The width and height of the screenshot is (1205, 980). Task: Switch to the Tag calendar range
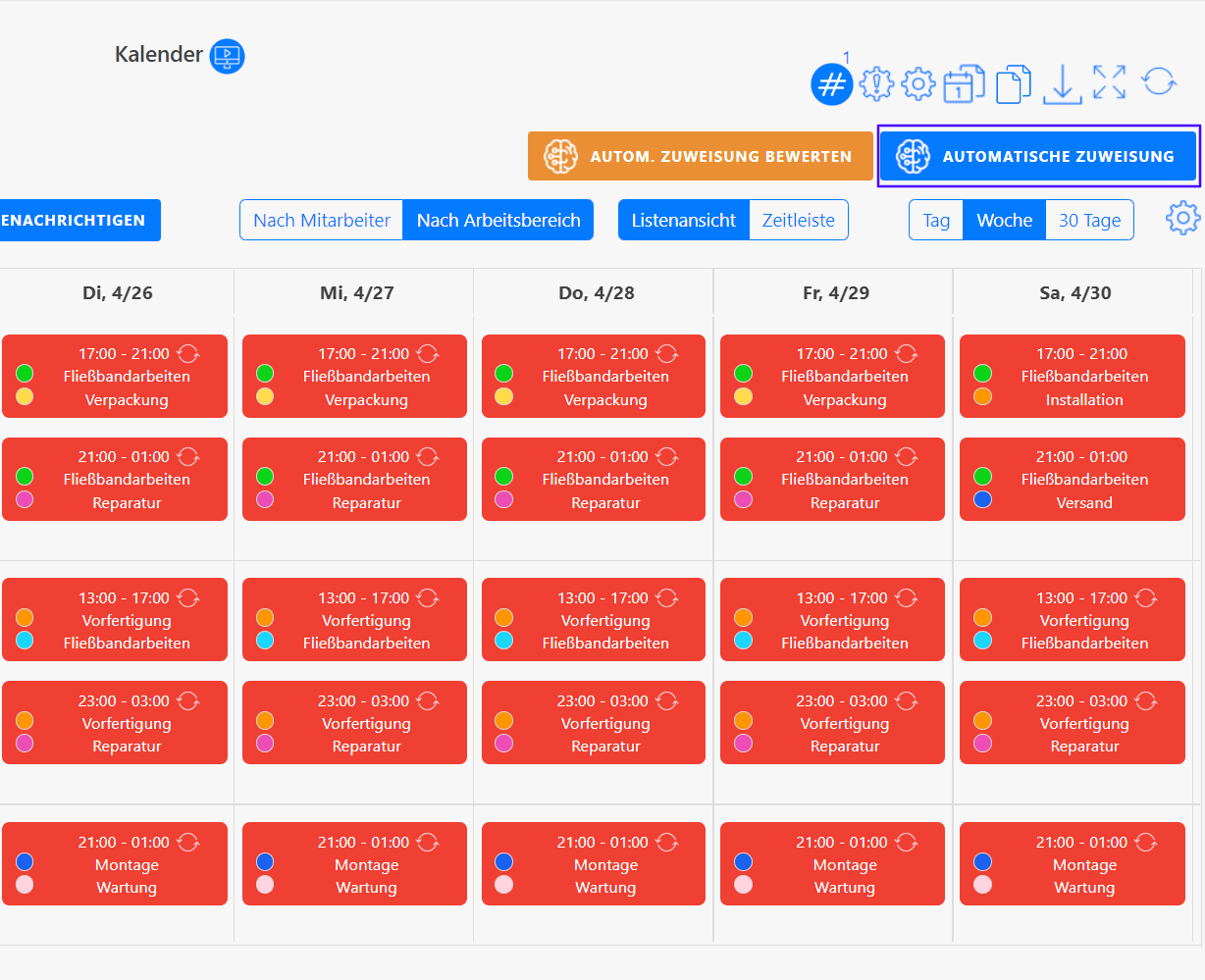pyautogui.click(x=936, y=221)
